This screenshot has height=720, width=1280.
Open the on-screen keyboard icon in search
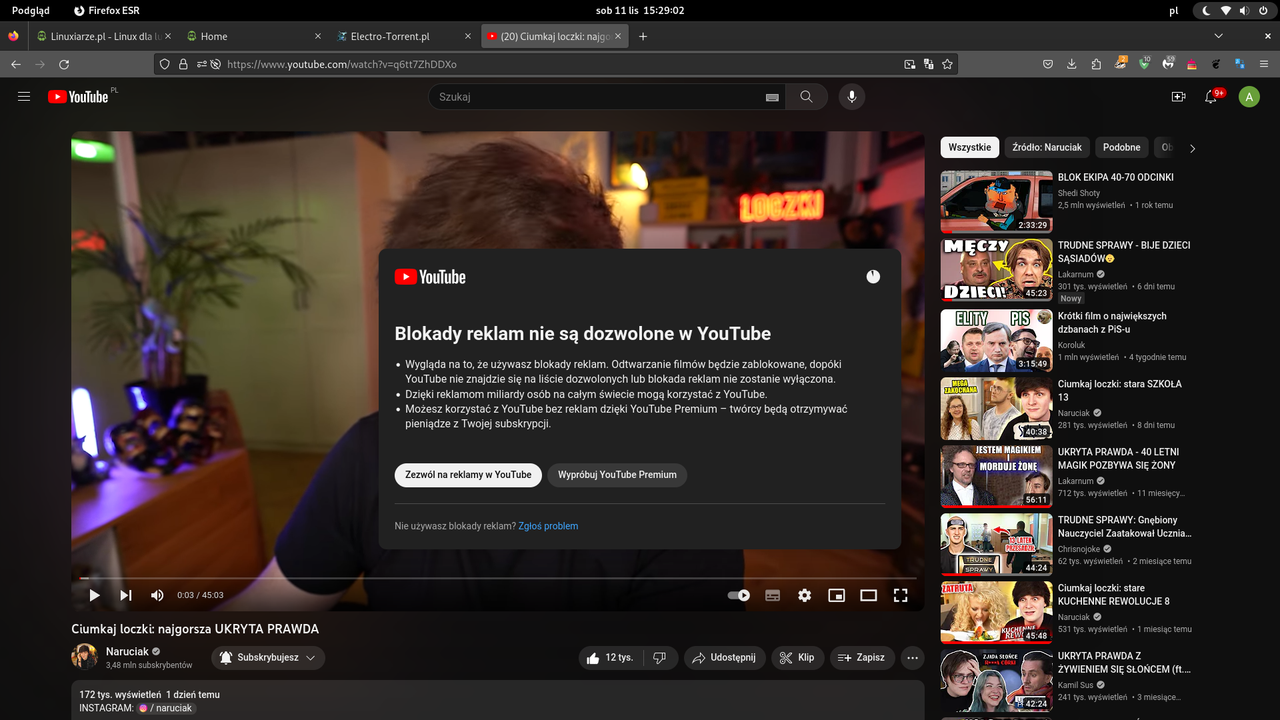pos(772,97)
